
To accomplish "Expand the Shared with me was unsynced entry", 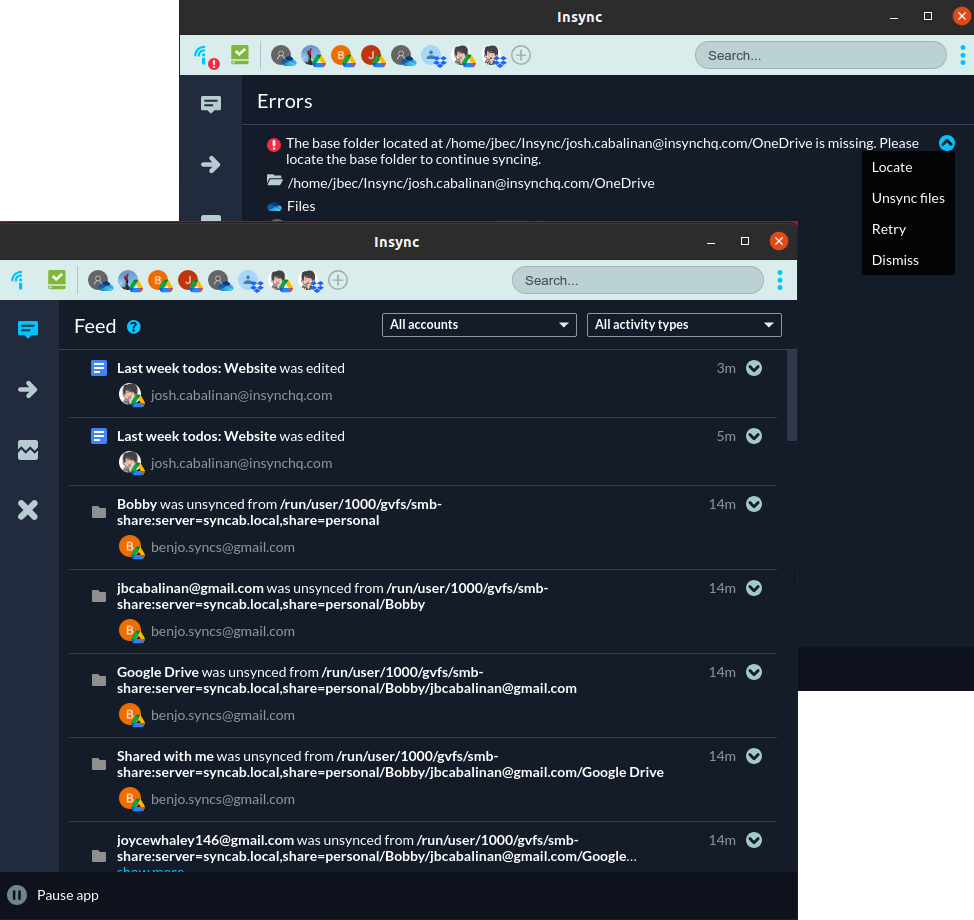I will (x=754, y=756).
